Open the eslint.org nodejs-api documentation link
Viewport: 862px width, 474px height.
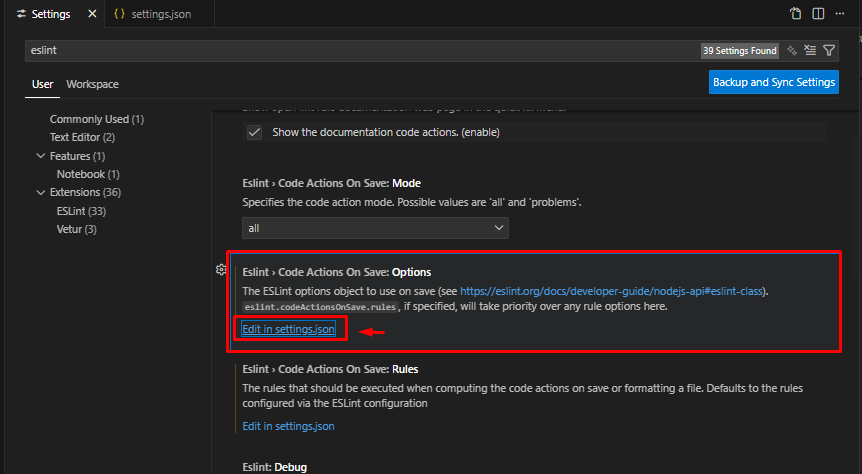coord(614,291)
